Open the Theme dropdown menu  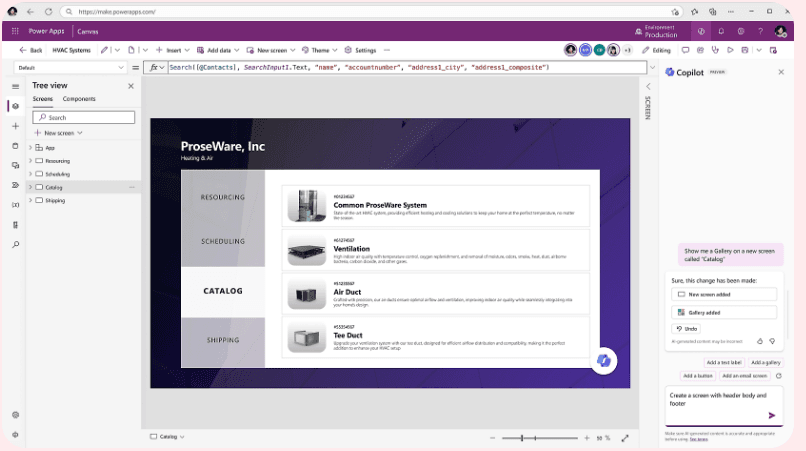320,49
